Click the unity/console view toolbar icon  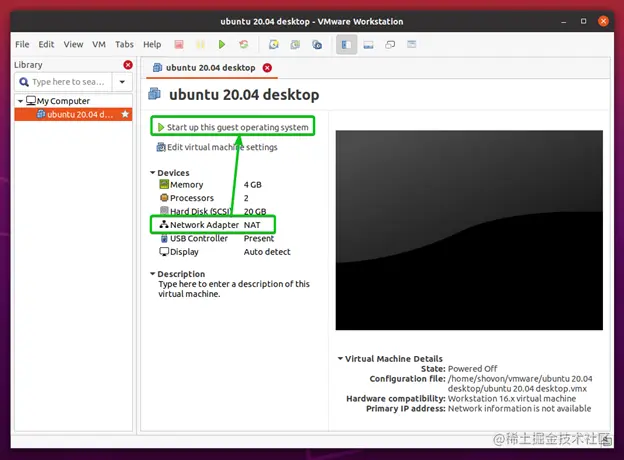point(411,45)
